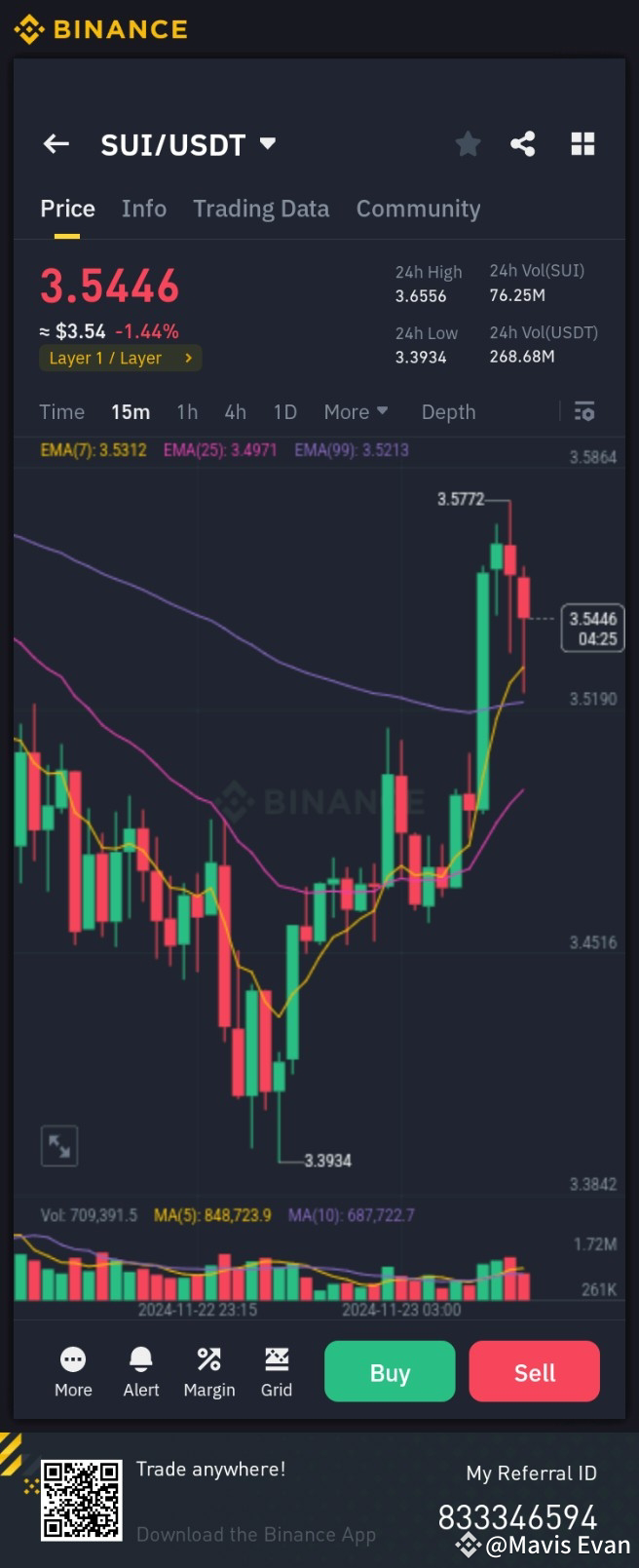Open the chart settings icon beside Depth

pos(583,411)
